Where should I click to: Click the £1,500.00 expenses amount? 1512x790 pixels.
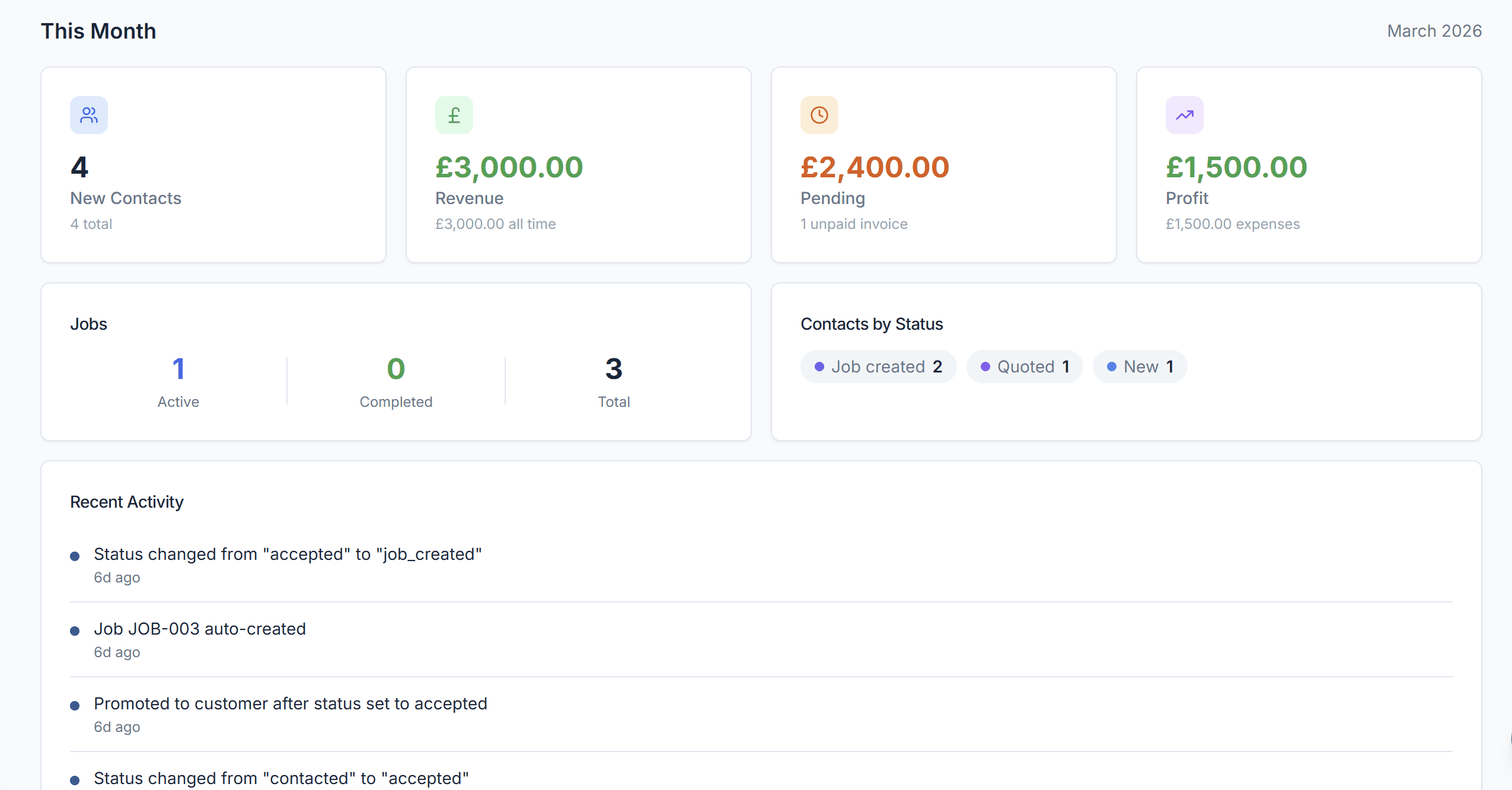(x=1232, y=224)
